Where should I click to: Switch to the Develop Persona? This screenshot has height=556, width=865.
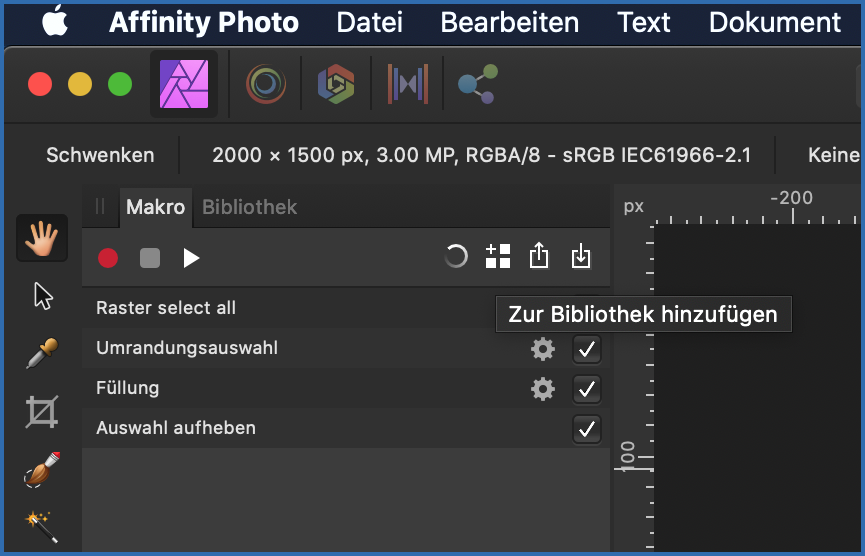click(x=336, y=84)
